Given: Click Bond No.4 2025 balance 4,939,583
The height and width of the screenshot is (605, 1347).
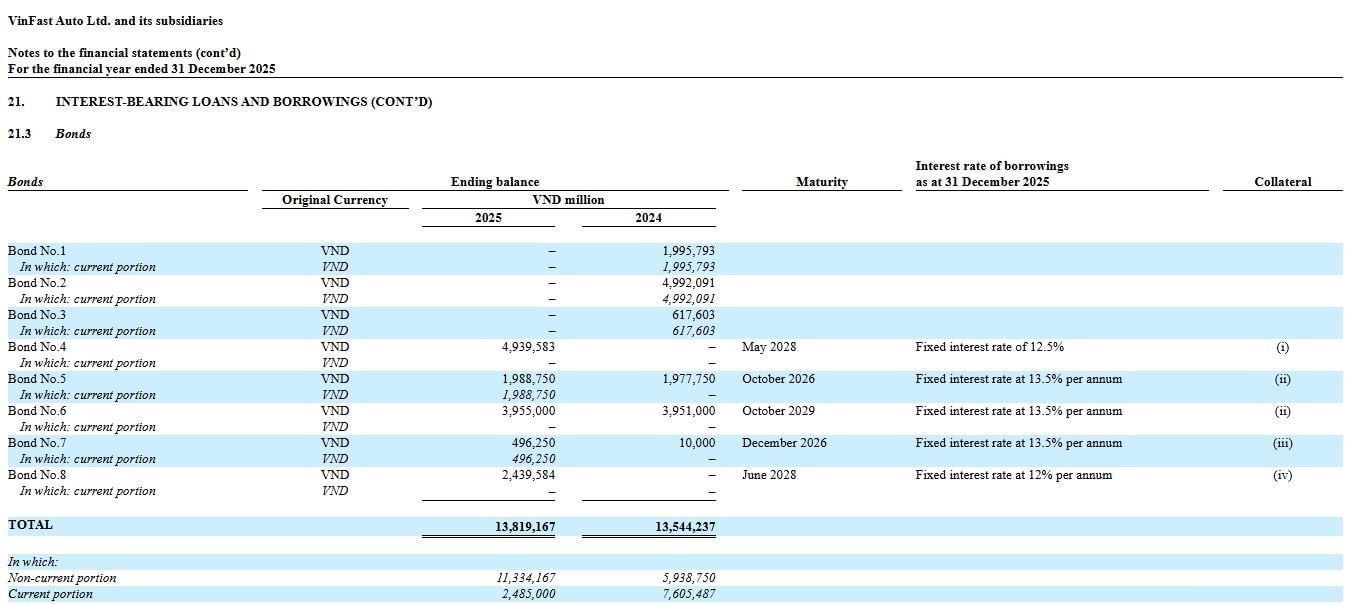Looking at the screenshot, I should [528, 347].
